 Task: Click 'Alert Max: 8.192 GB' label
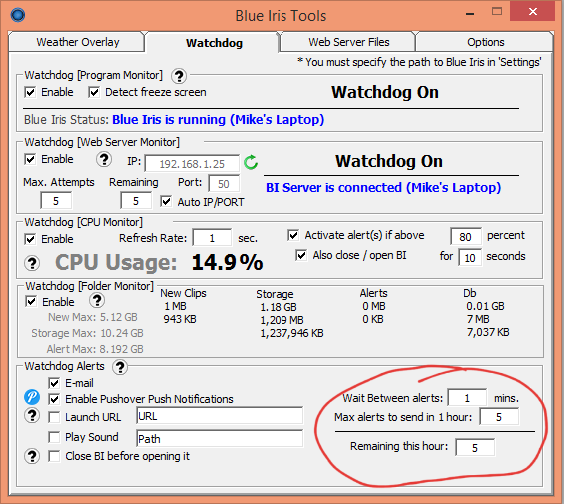[x=95, y=349]
